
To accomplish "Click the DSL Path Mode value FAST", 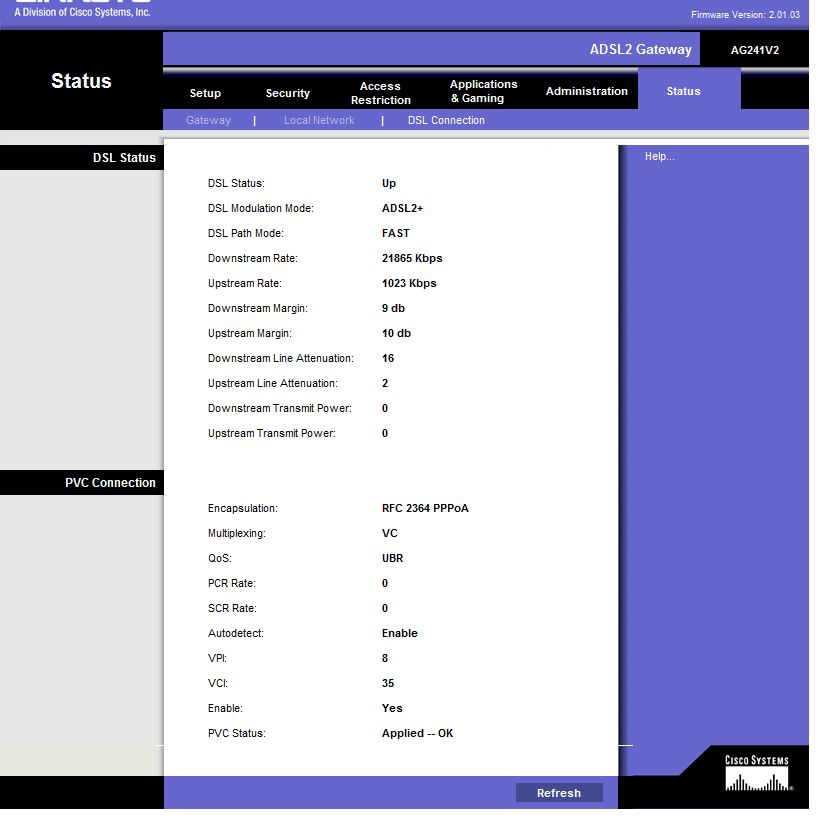I will click(395, 233).
